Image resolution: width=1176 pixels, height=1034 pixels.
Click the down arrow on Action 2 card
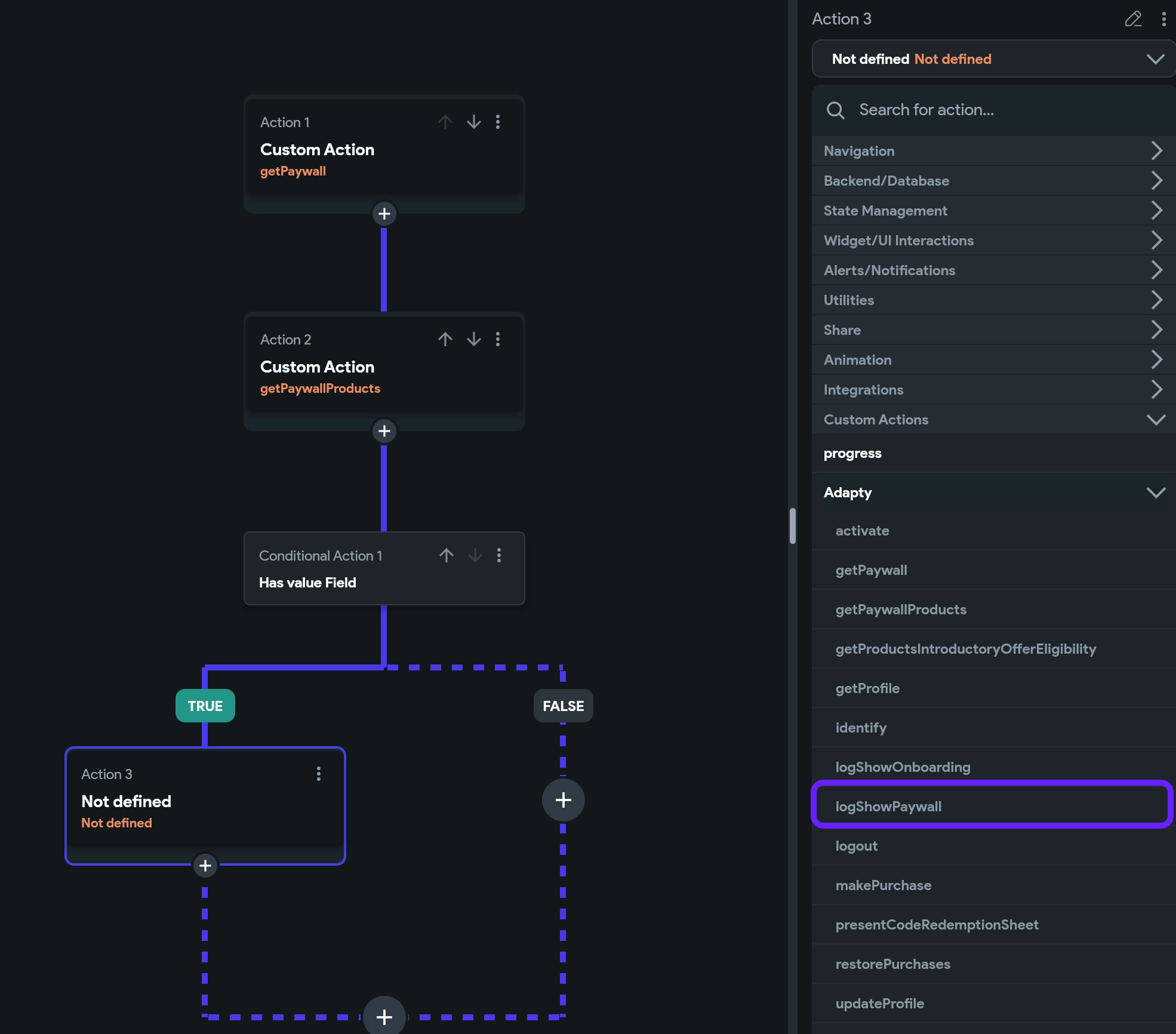473,339
